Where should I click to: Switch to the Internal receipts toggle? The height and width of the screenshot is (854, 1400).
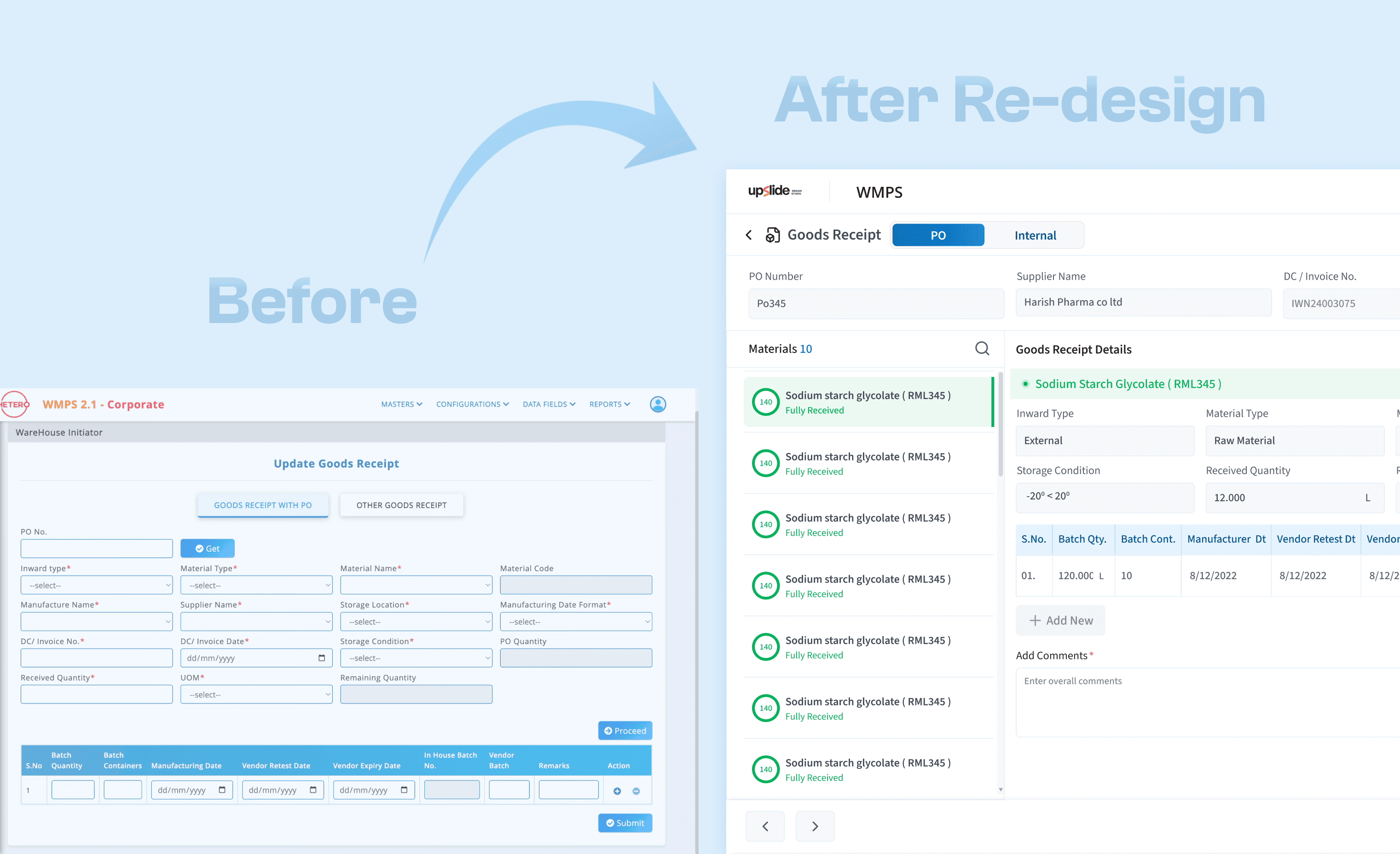tap(1035, 235)
